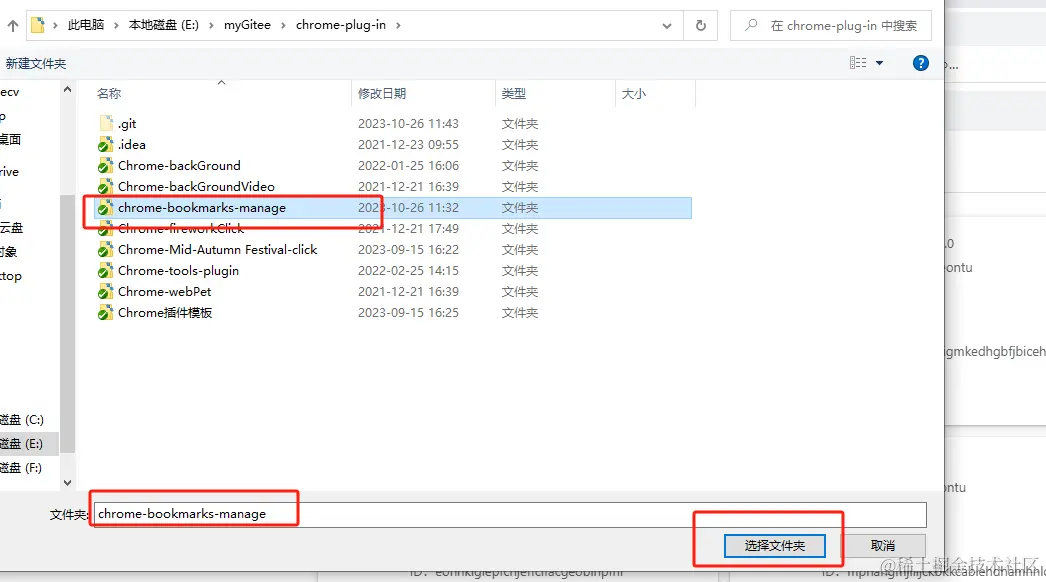Expand the chevron after myGitee breadcrumb
Viewport: 1046px width, 582px height.
click(x=283, y=25)
